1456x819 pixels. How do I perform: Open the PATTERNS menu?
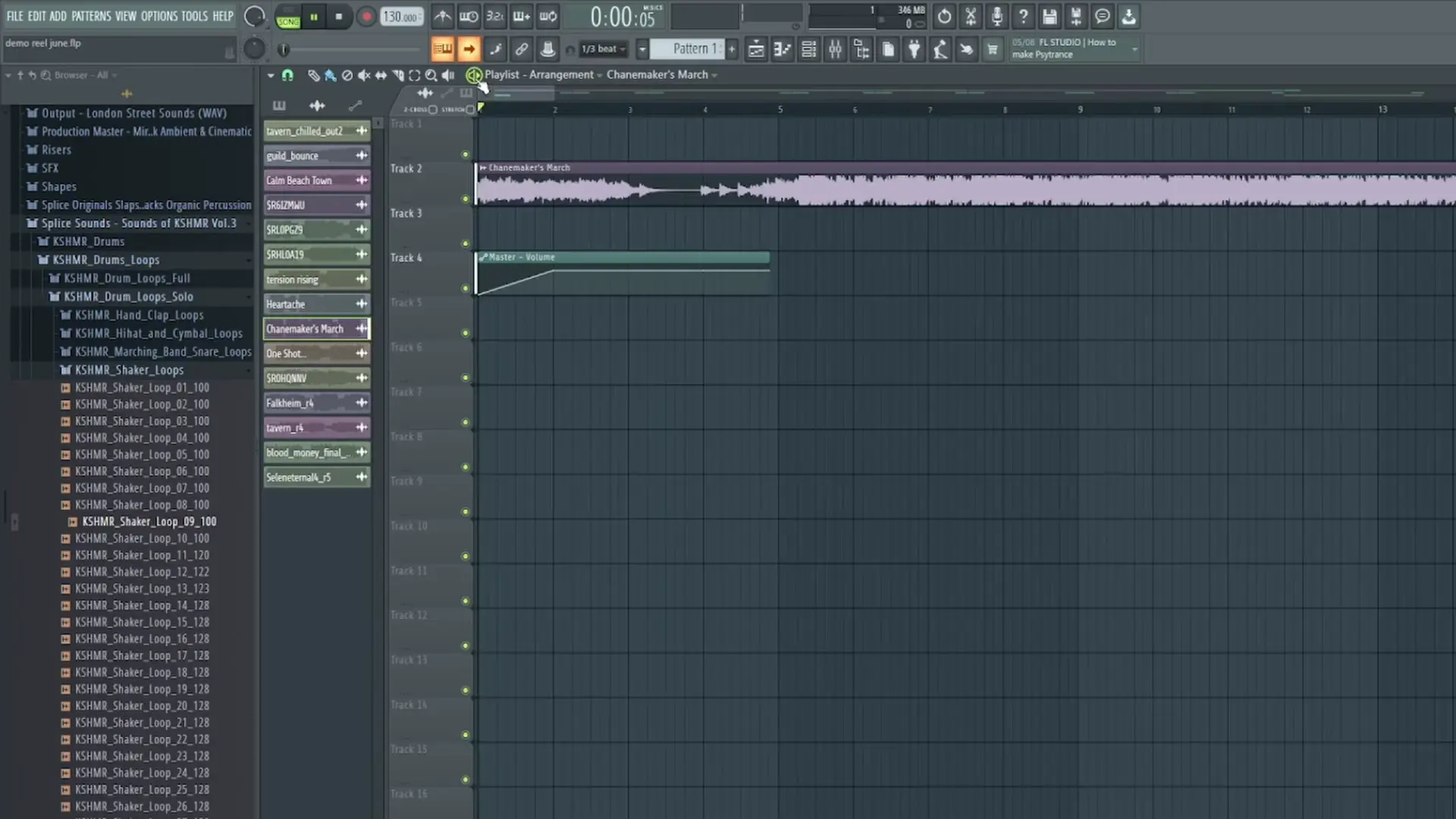91,15
